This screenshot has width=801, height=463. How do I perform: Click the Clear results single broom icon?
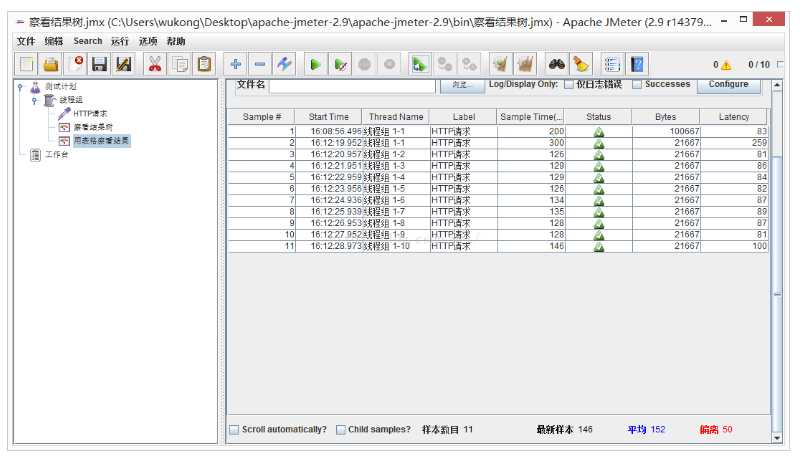[x=500, y=64]
